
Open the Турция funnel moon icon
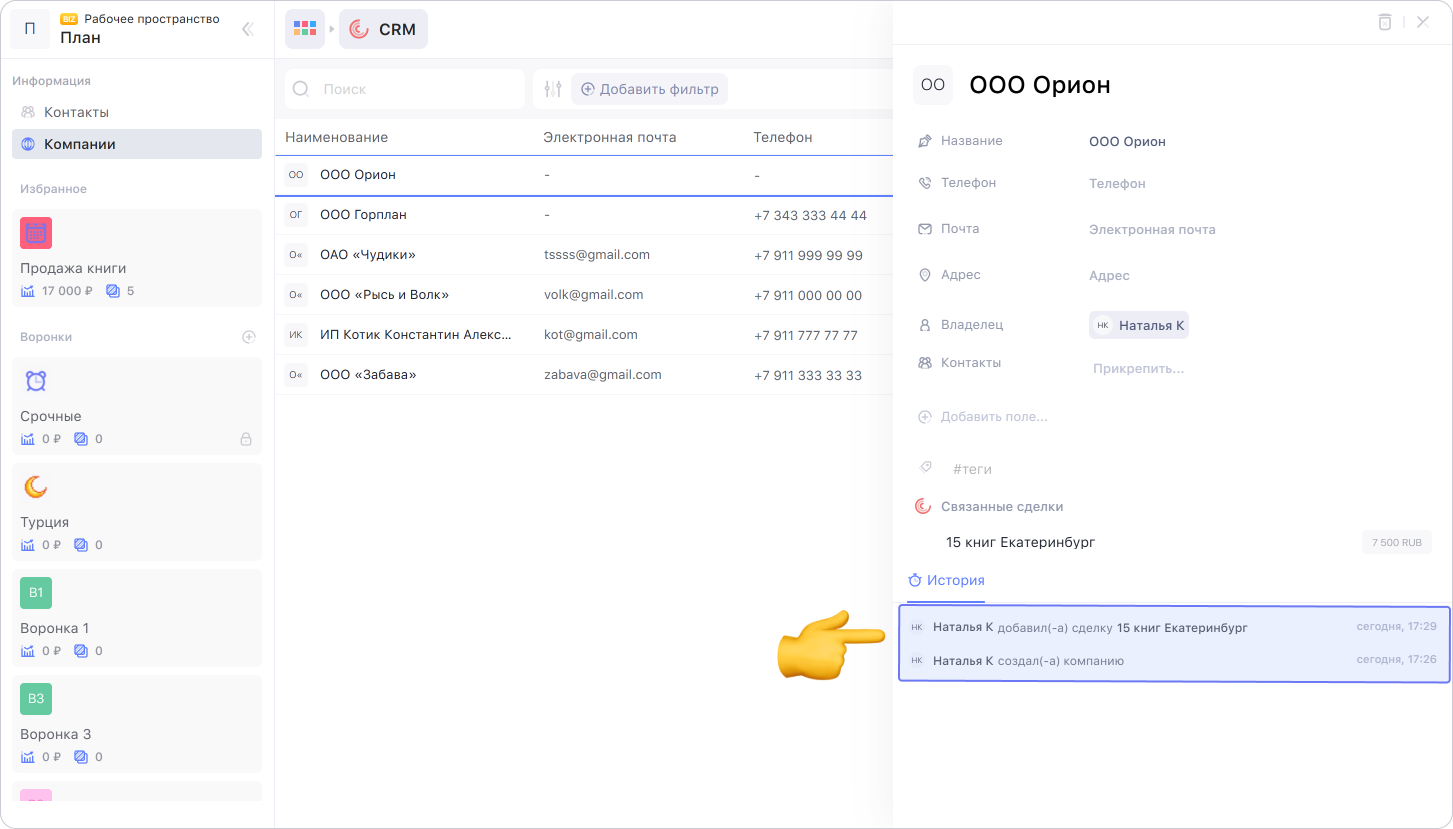coord(36,487)
